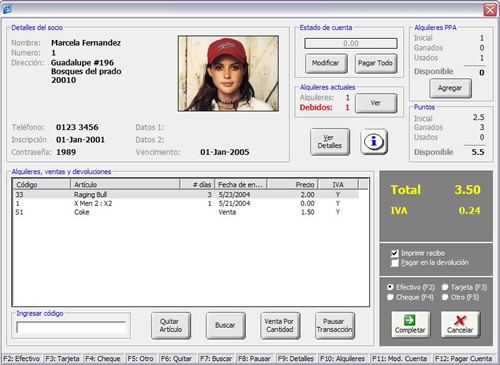Click the Pagar Todo button

click(375, 63)
